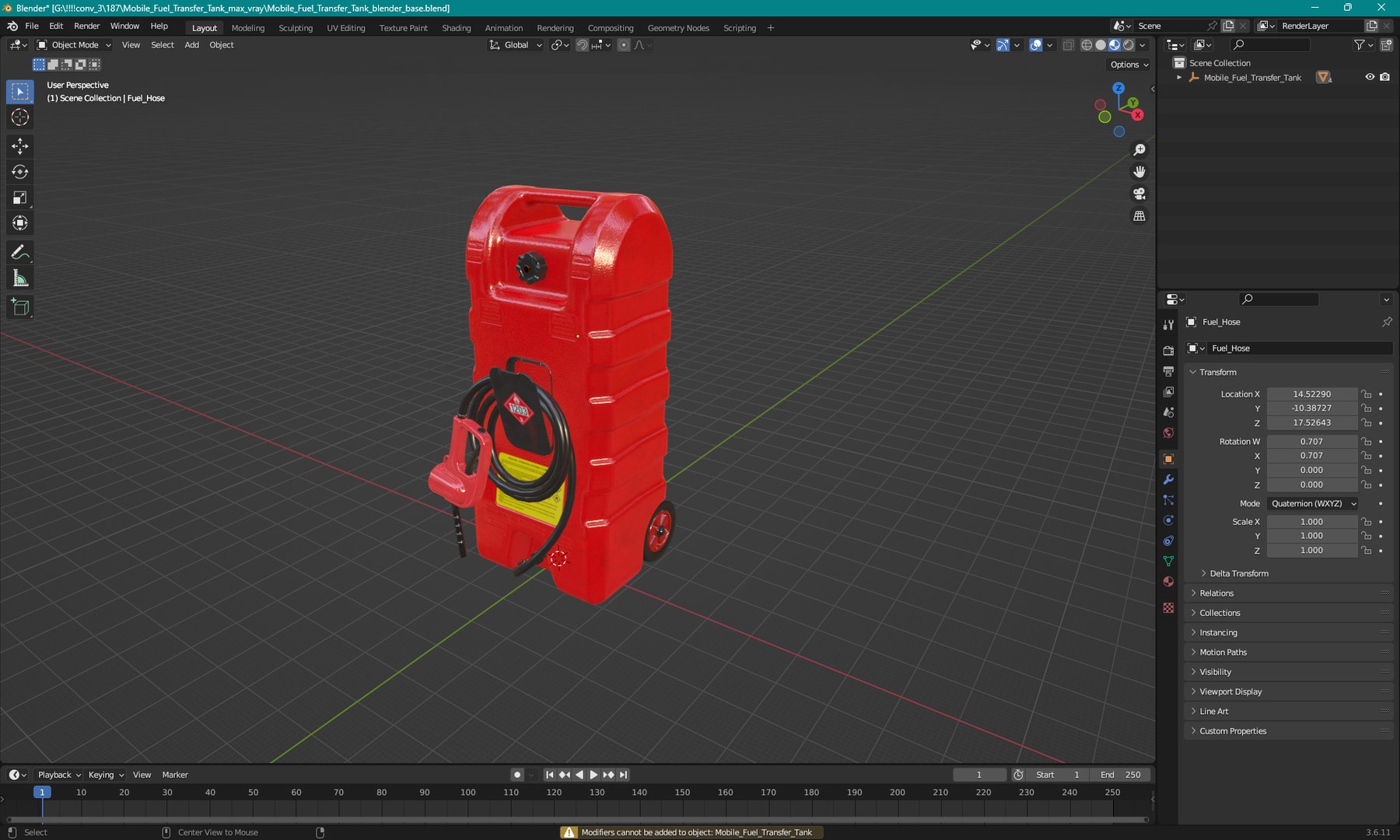Toggle snapping magnet in header
The image size is (1400, 840).
pos(582,45)
